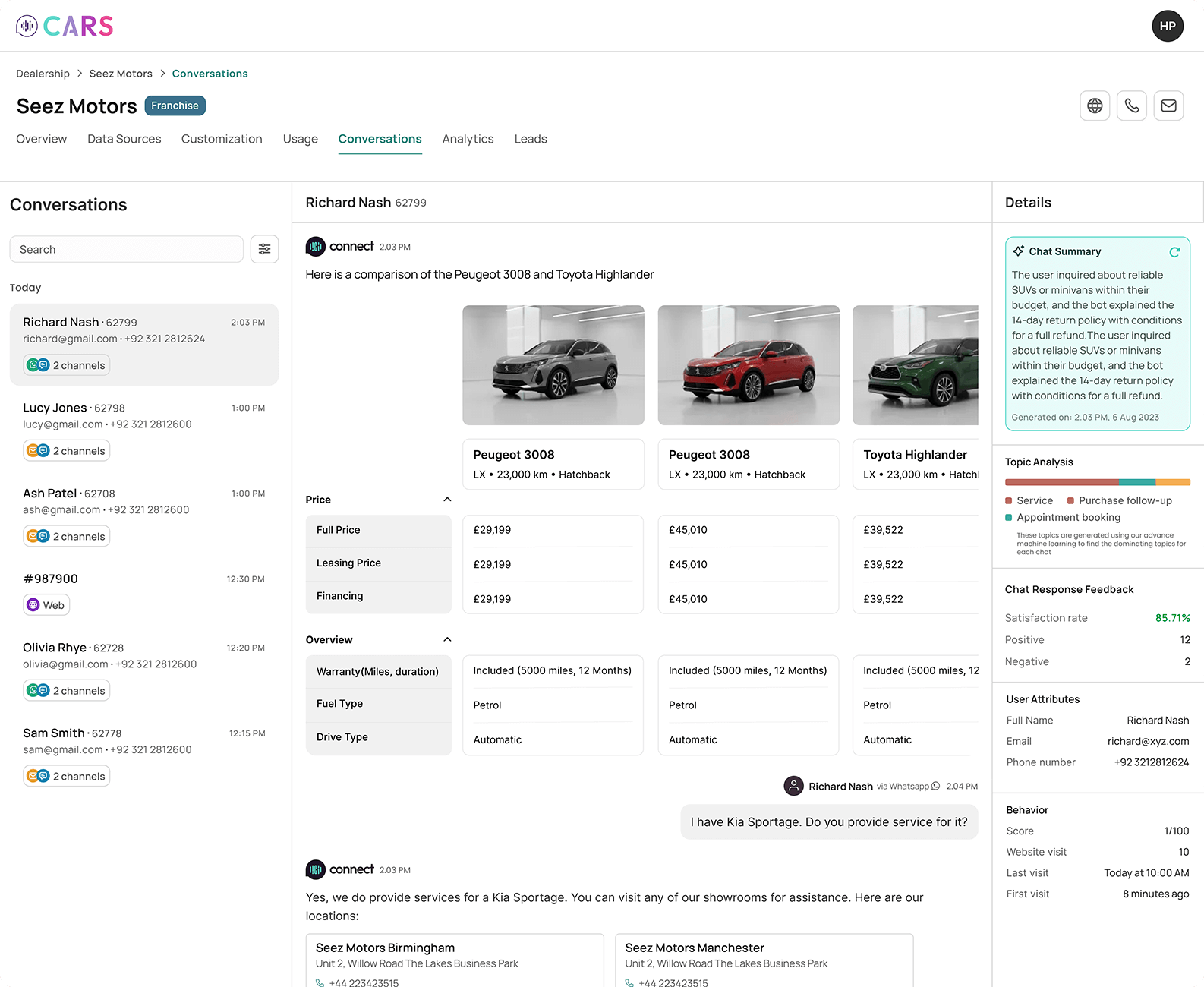Open the conversation filter settings icon
The width and height of the screenshot is (1204, 987).
[x=265, y=249]
